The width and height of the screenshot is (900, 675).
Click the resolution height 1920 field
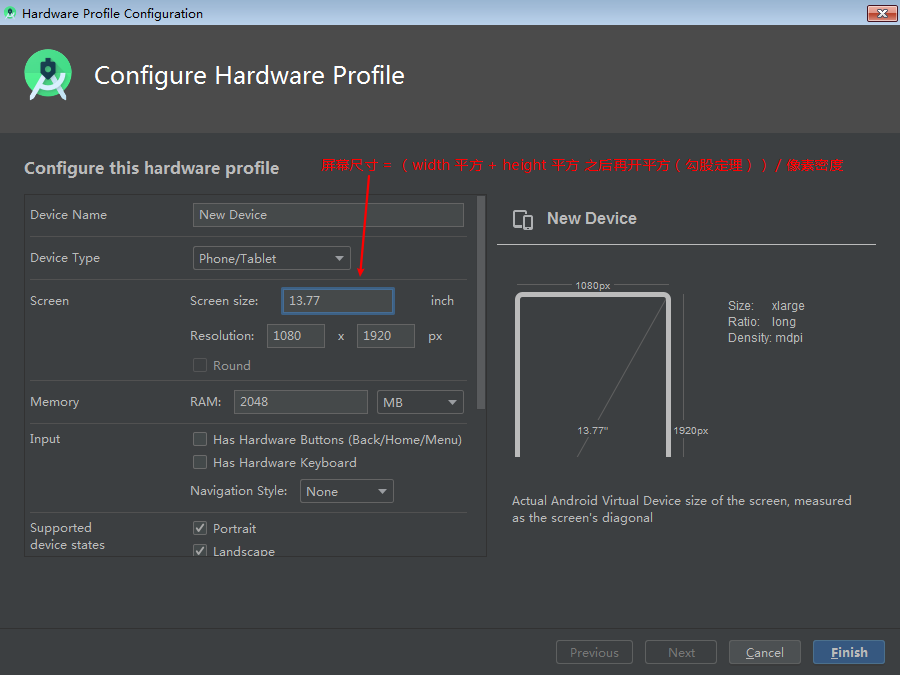[x=386, y=336]
